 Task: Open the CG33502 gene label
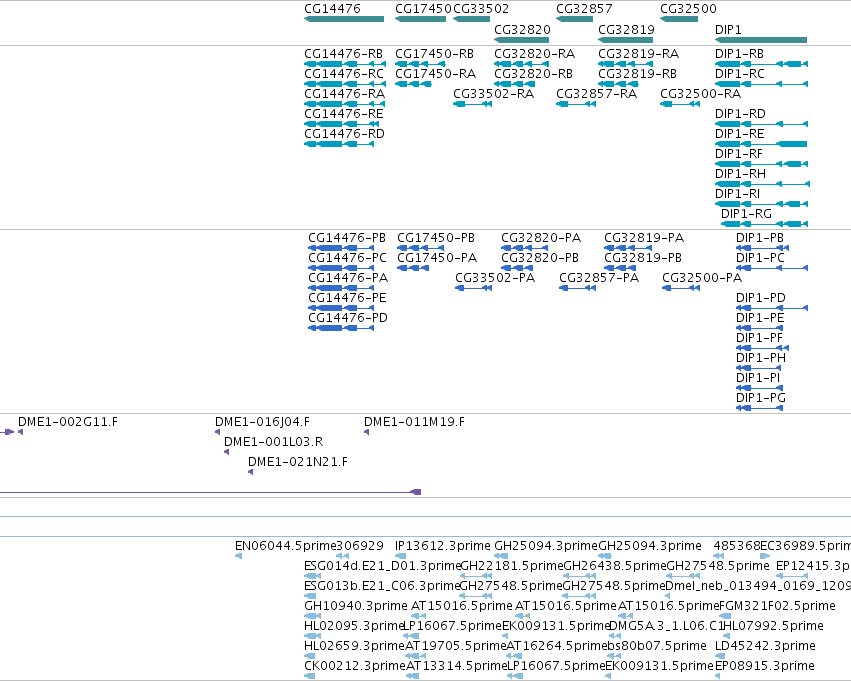[x=481, y=9]
